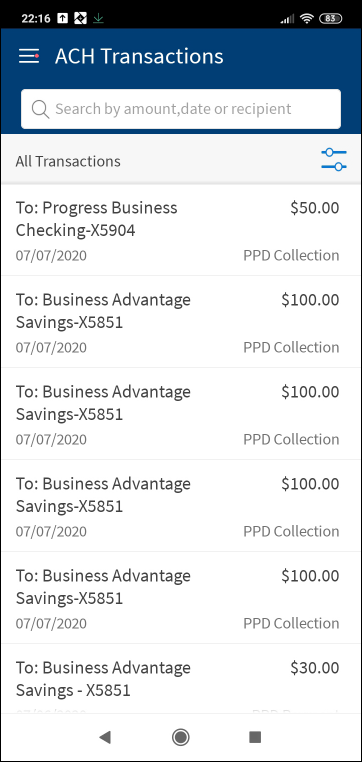Image resolution: width=362 pixels, height=762 pixels.
Task: Open the transaction filter sliders icon
Action: (x=334, y=160)
